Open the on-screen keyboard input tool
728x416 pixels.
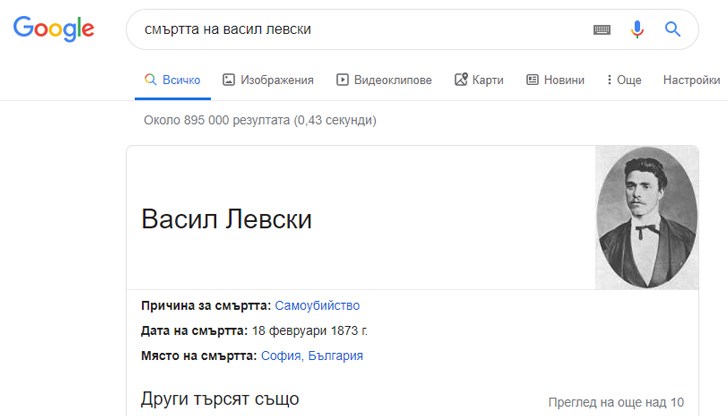(x=601, y=30)
